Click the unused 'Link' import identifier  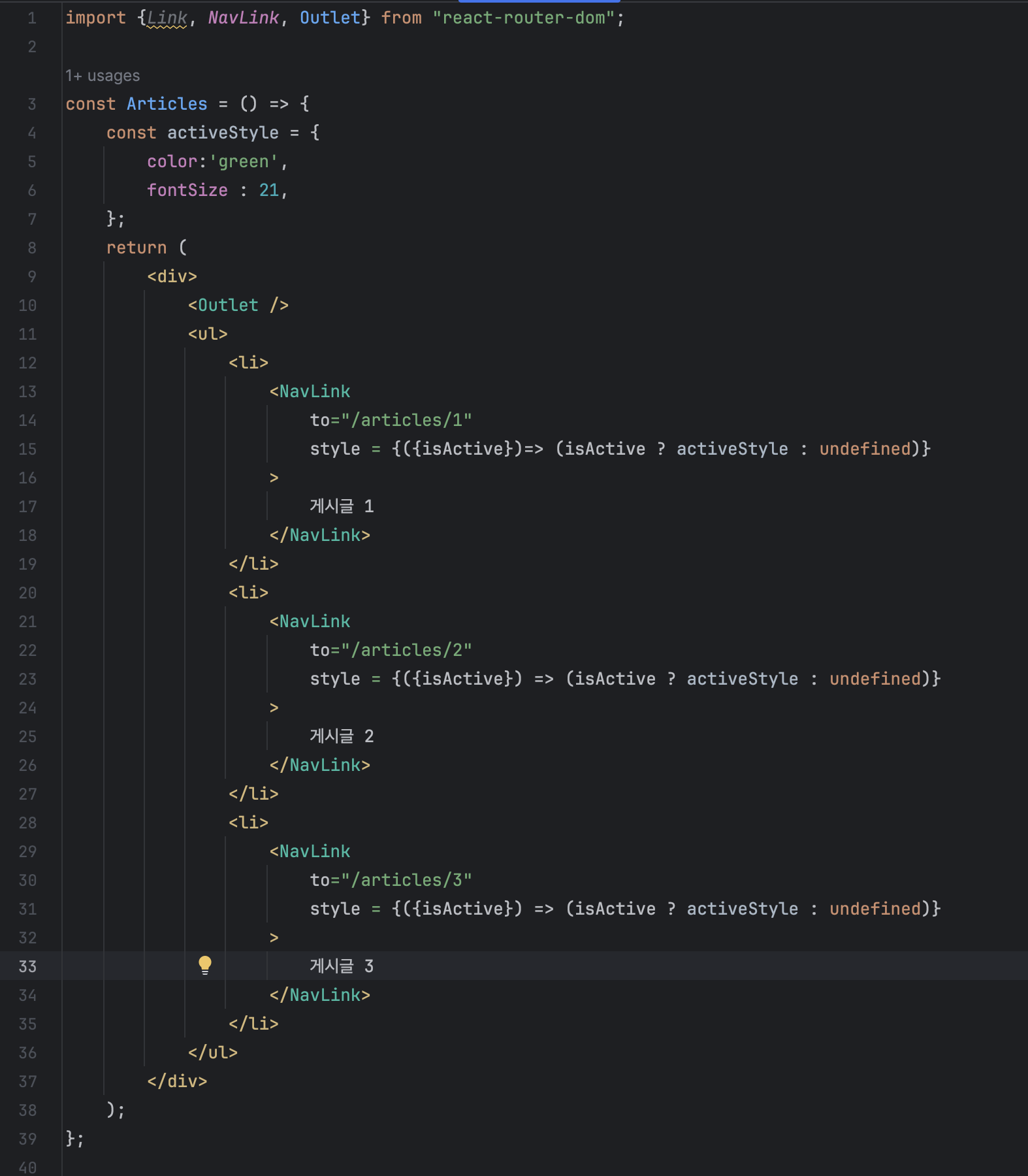167,18
